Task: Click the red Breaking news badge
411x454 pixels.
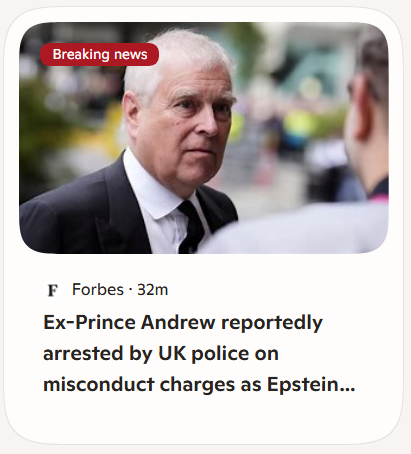Action: coord(99,54)
